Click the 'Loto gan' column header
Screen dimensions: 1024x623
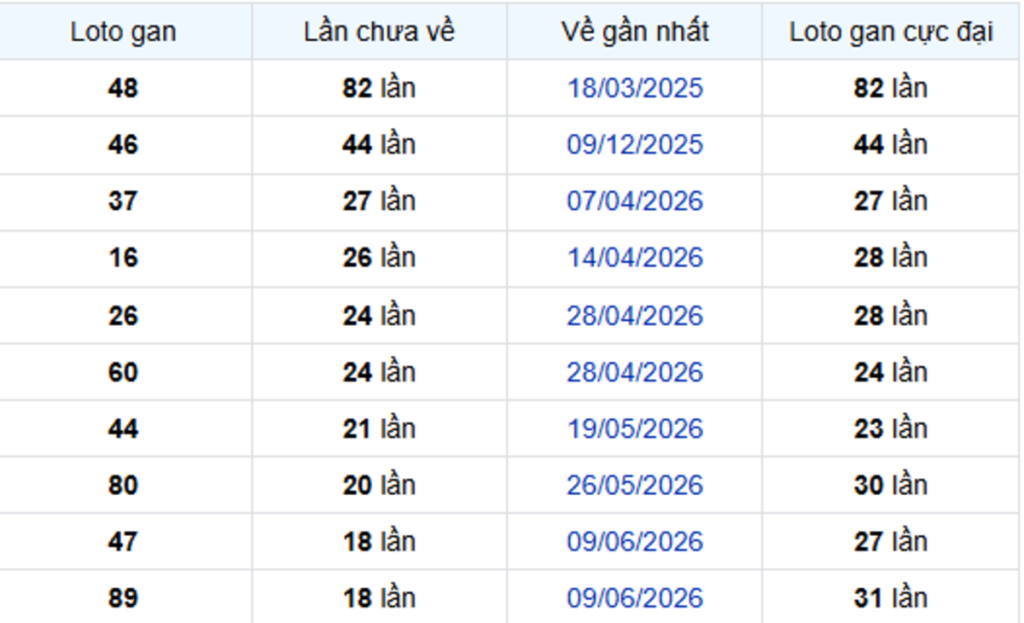click(x=123, y=32)
